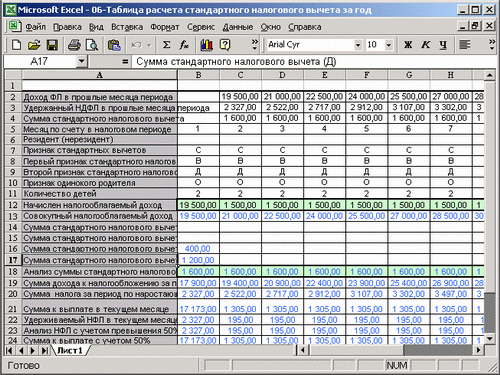Print the sheet using the printer icon
This screenshot has width=500, height=375.
coord(74,45)
